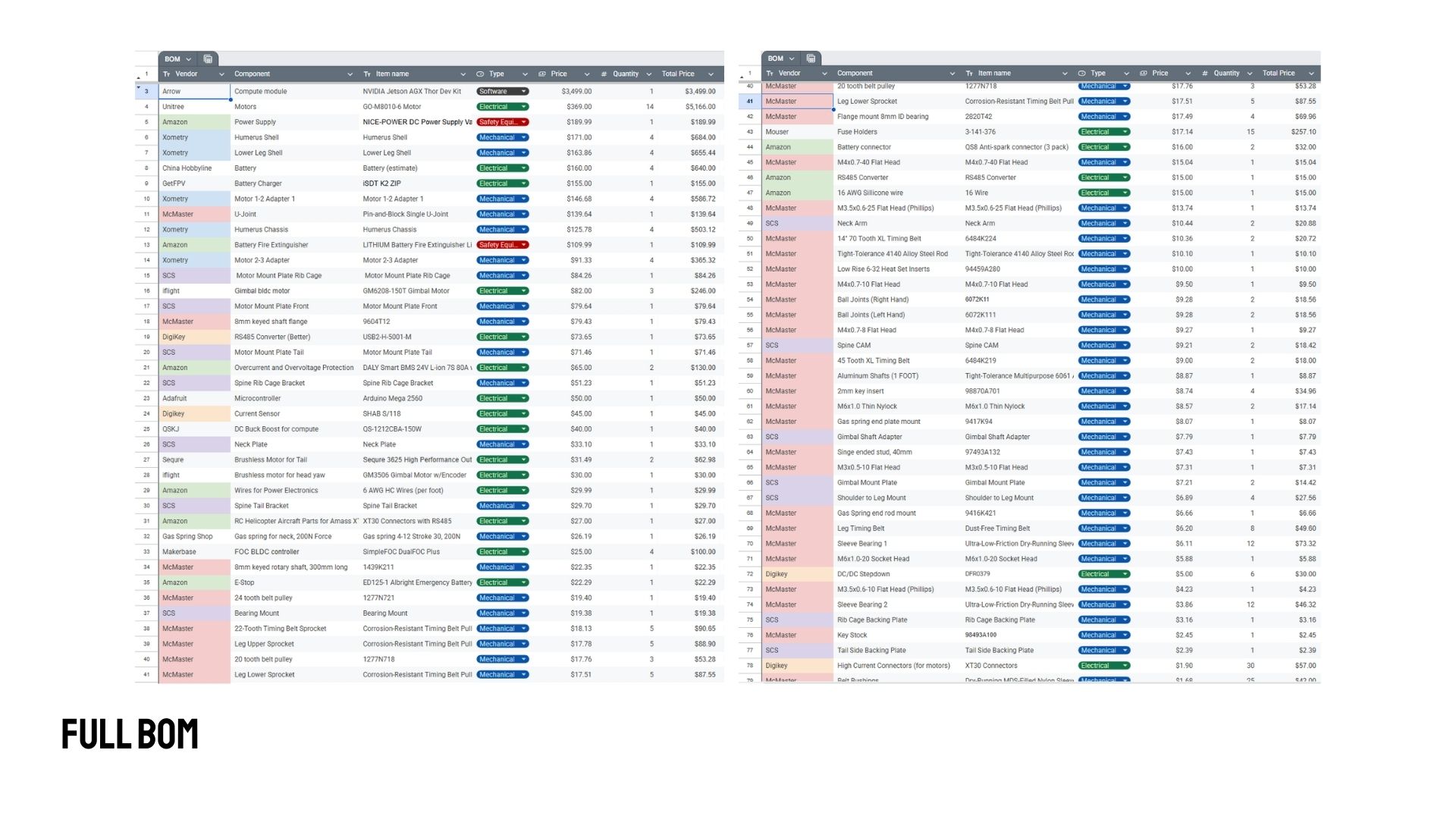Click table view icon beside right BOM tab
Viewport: 1456px width, 819px height.
click(811, 58)
